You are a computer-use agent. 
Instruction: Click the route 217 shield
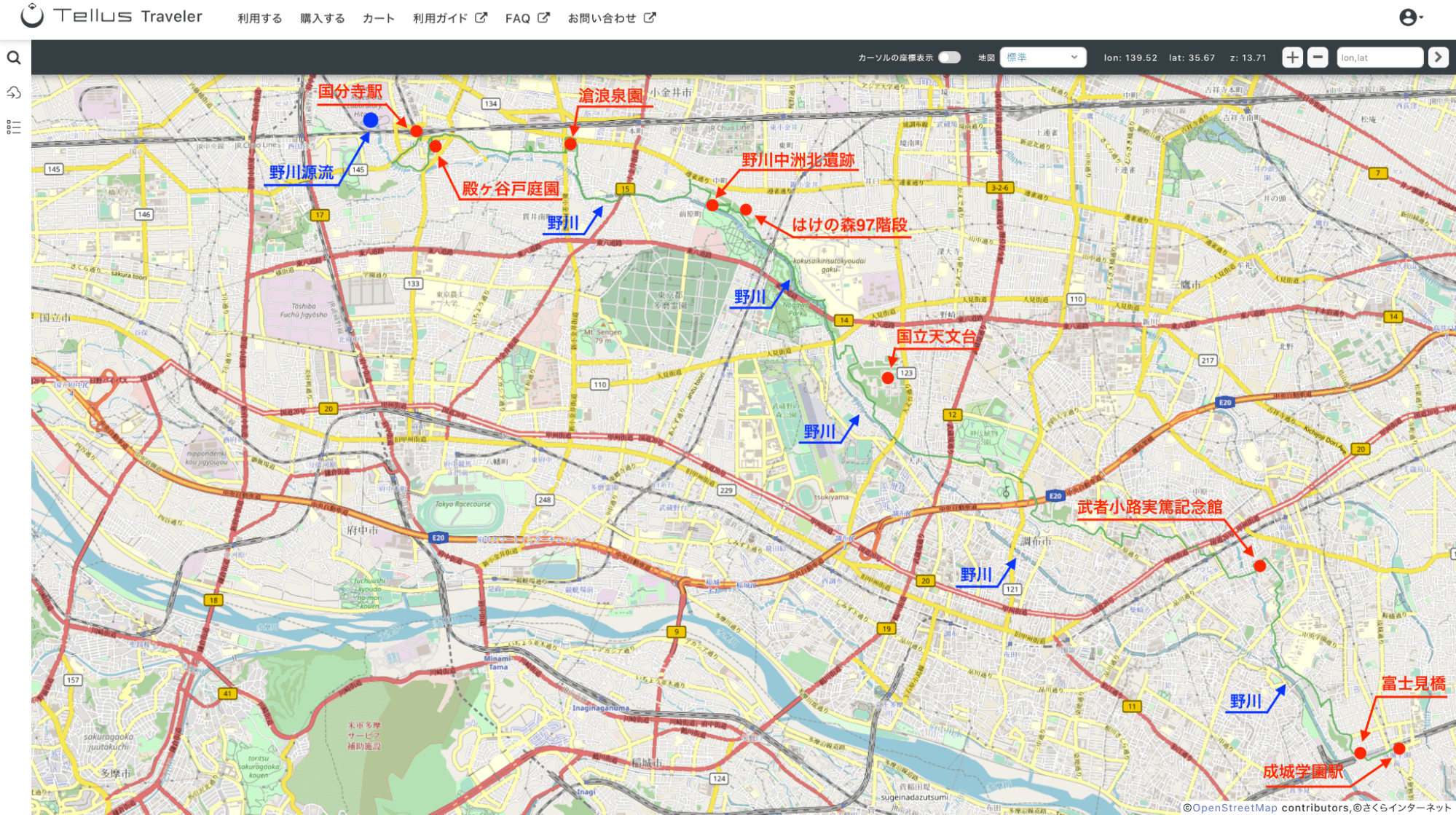(x=1208, y=361)
